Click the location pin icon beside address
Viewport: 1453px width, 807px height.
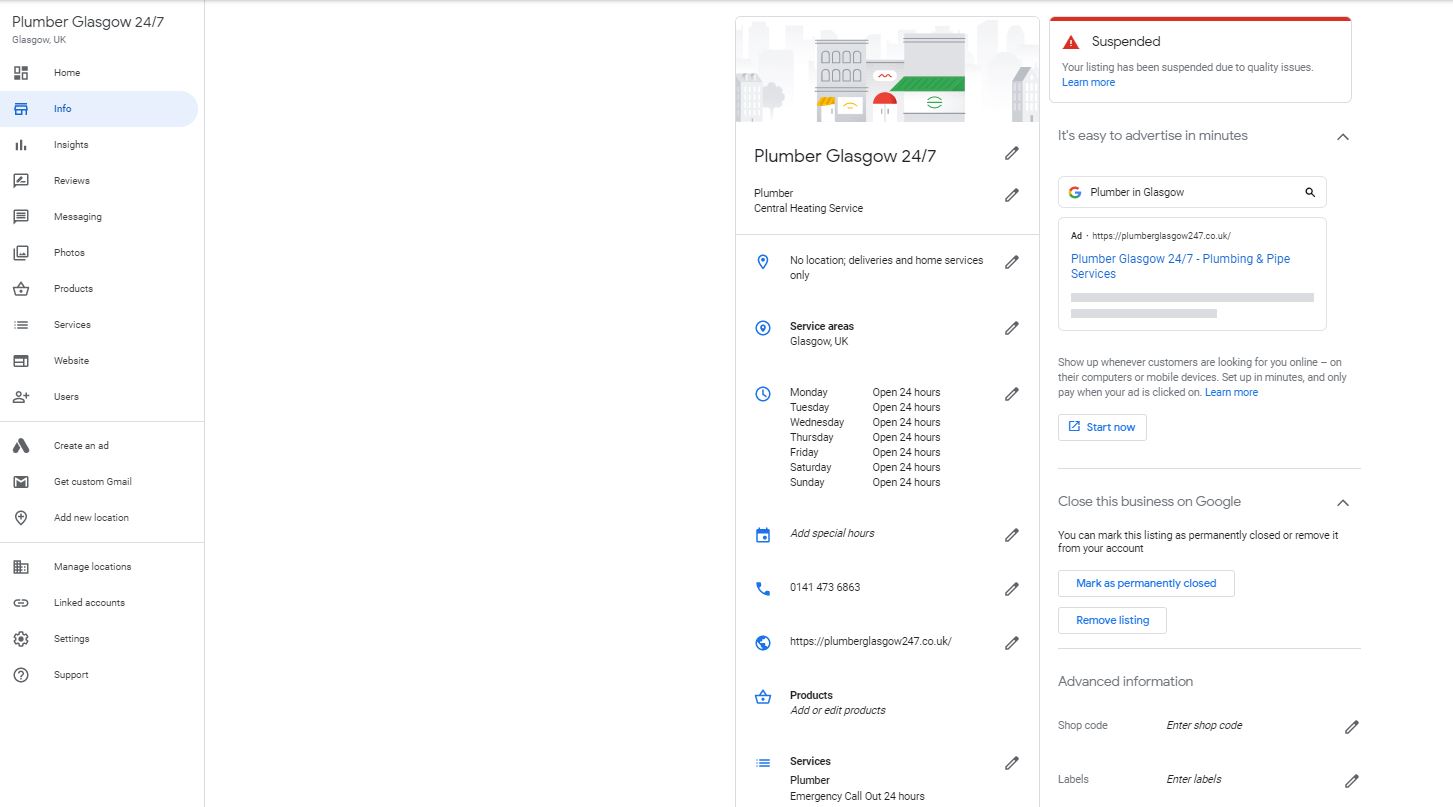click(x=763, y=262)
